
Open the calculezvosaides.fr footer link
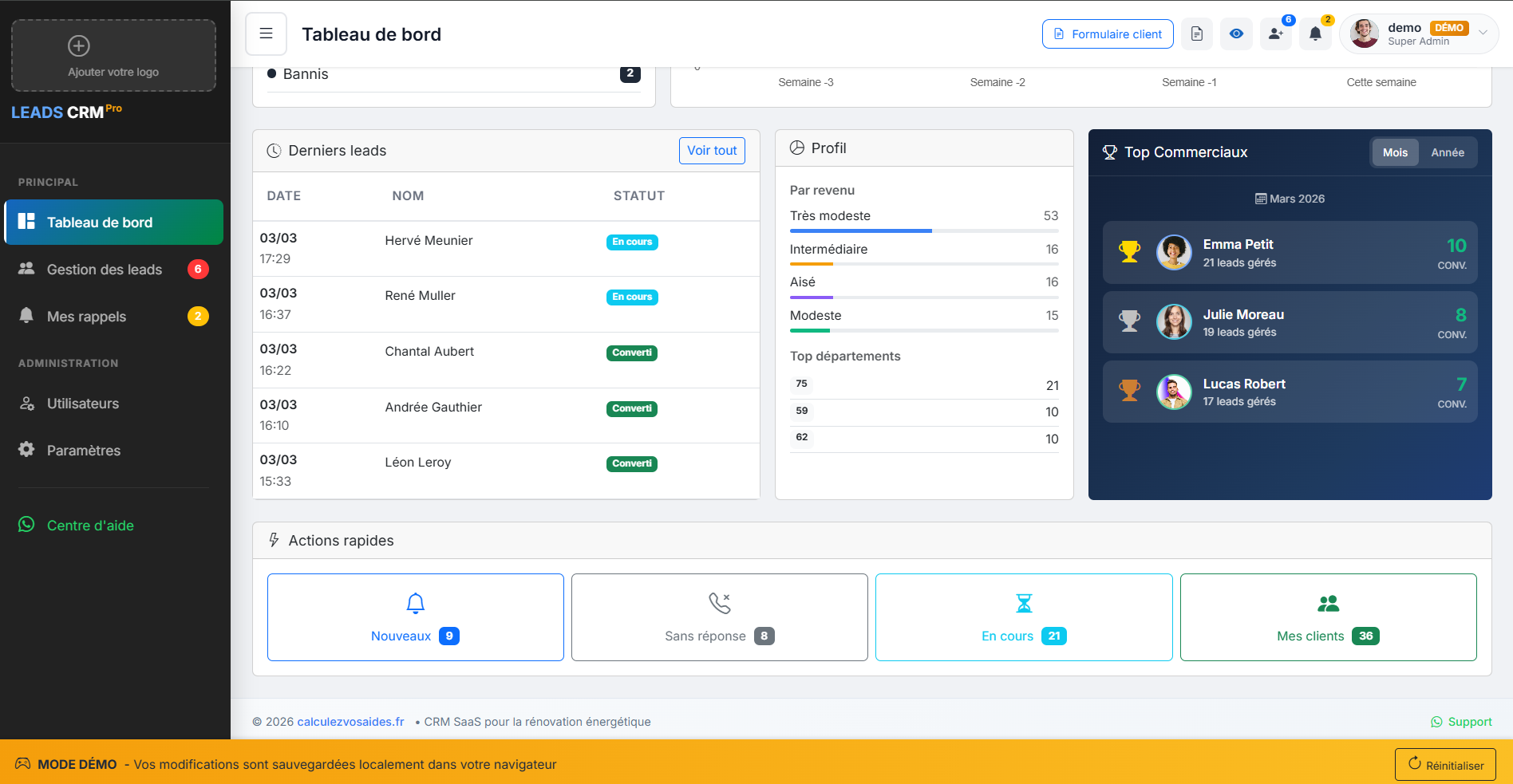pos(350,722)
